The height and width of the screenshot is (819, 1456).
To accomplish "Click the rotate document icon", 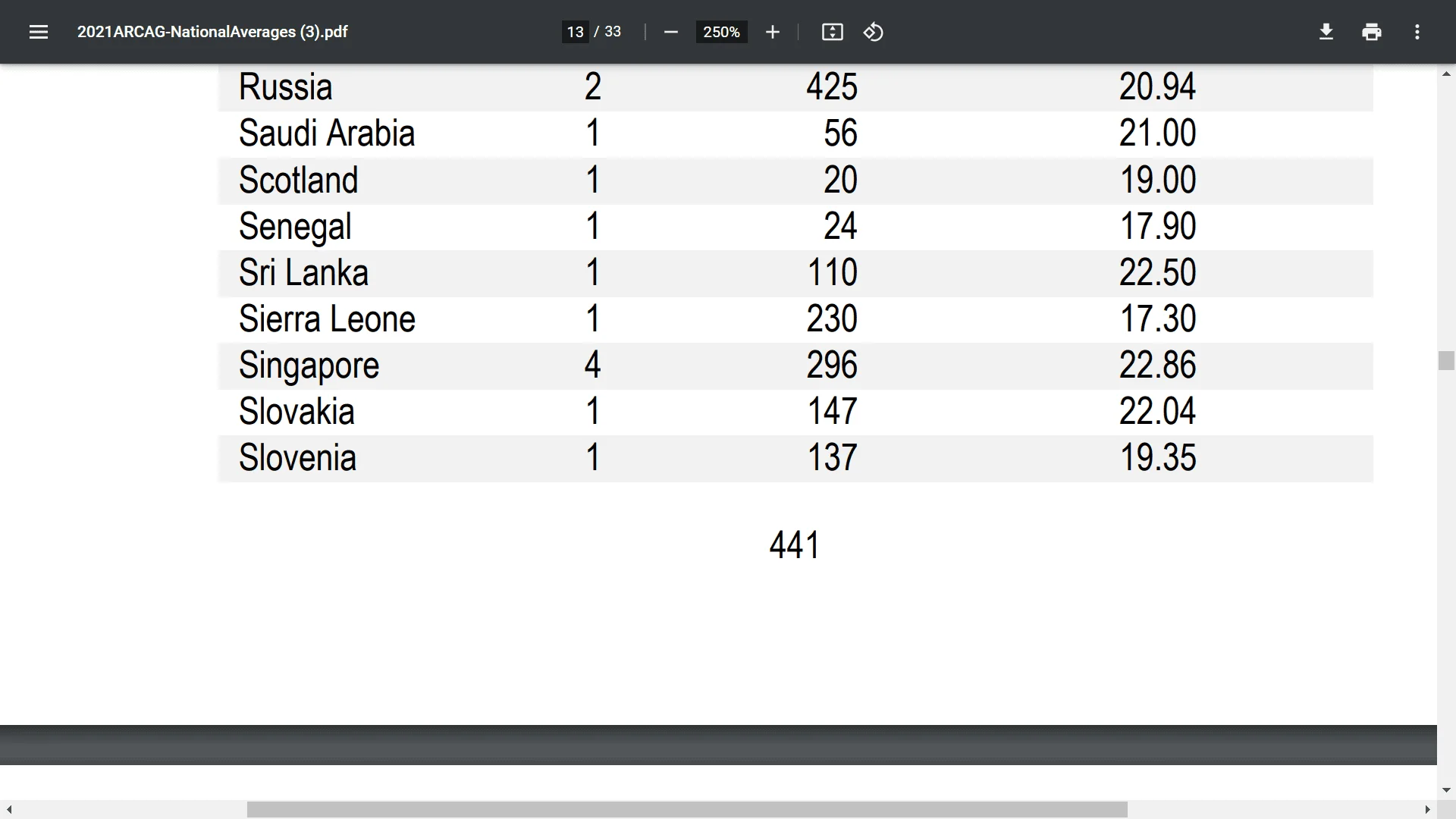I will tap(873, 32).
